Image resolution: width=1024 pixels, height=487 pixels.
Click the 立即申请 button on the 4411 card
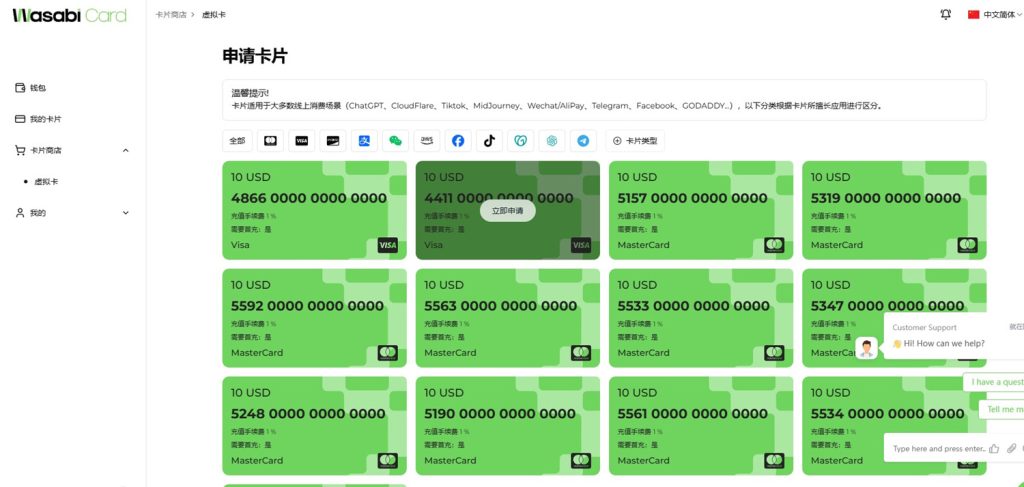pyautogui.click(x=507, y=211)
